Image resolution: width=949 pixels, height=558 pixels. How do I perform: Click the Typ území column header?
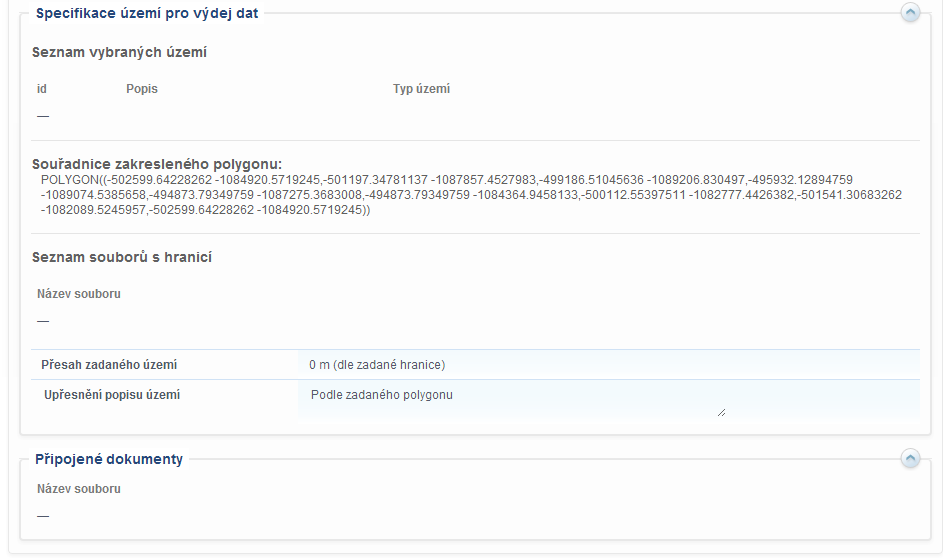[421, 89]
